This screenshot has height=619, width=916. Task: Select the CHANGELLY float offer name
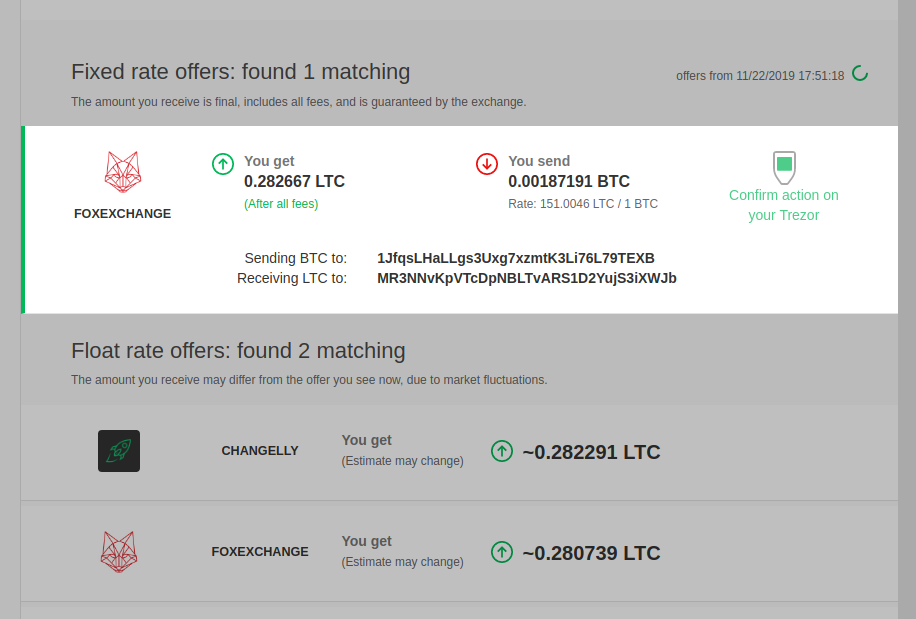260,451
